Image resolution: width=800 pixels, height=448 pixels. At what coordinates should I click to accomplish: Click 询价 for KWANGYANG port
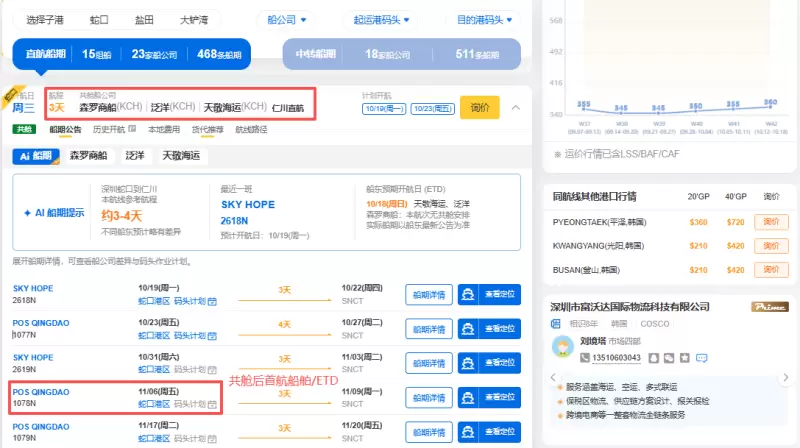pyautogui.click(x=771, y=246)
